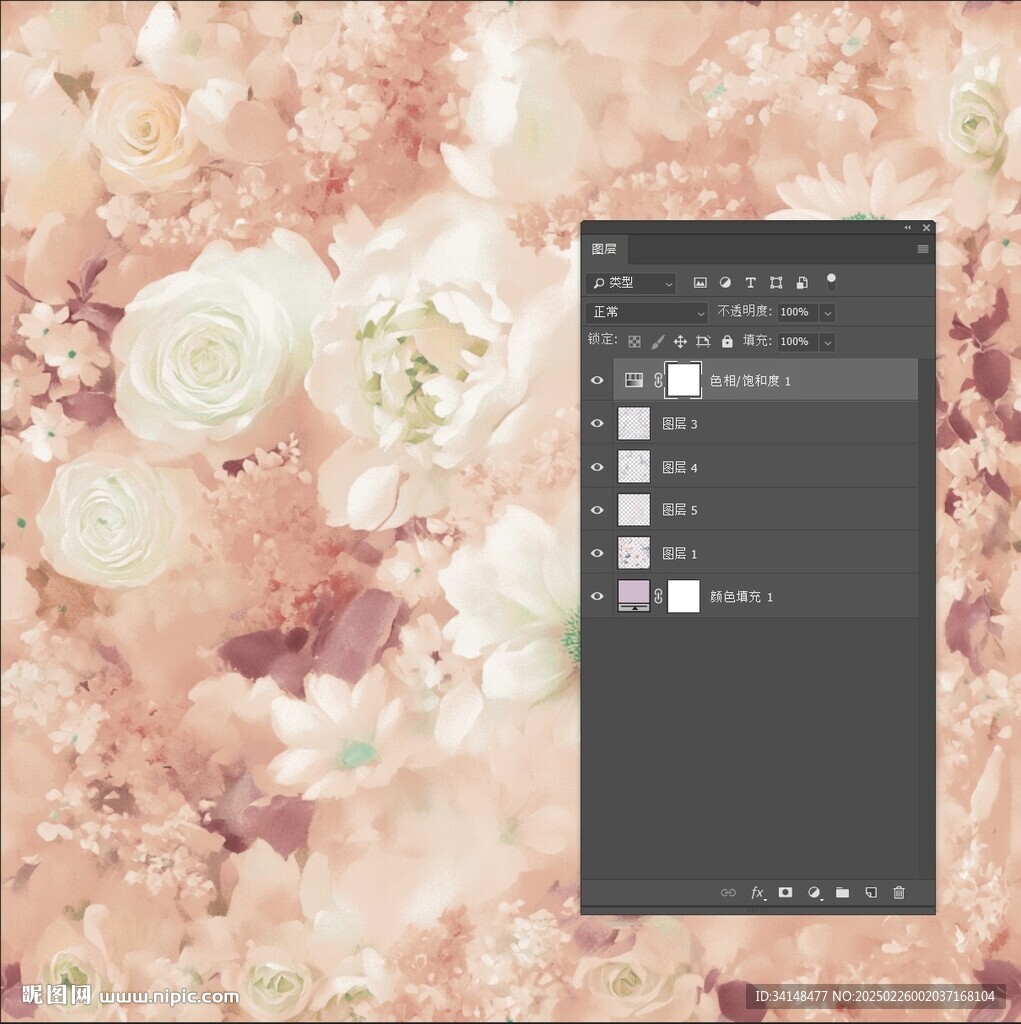
Task: Click the add layer style fx icon
Action: [x=758, y=892]
